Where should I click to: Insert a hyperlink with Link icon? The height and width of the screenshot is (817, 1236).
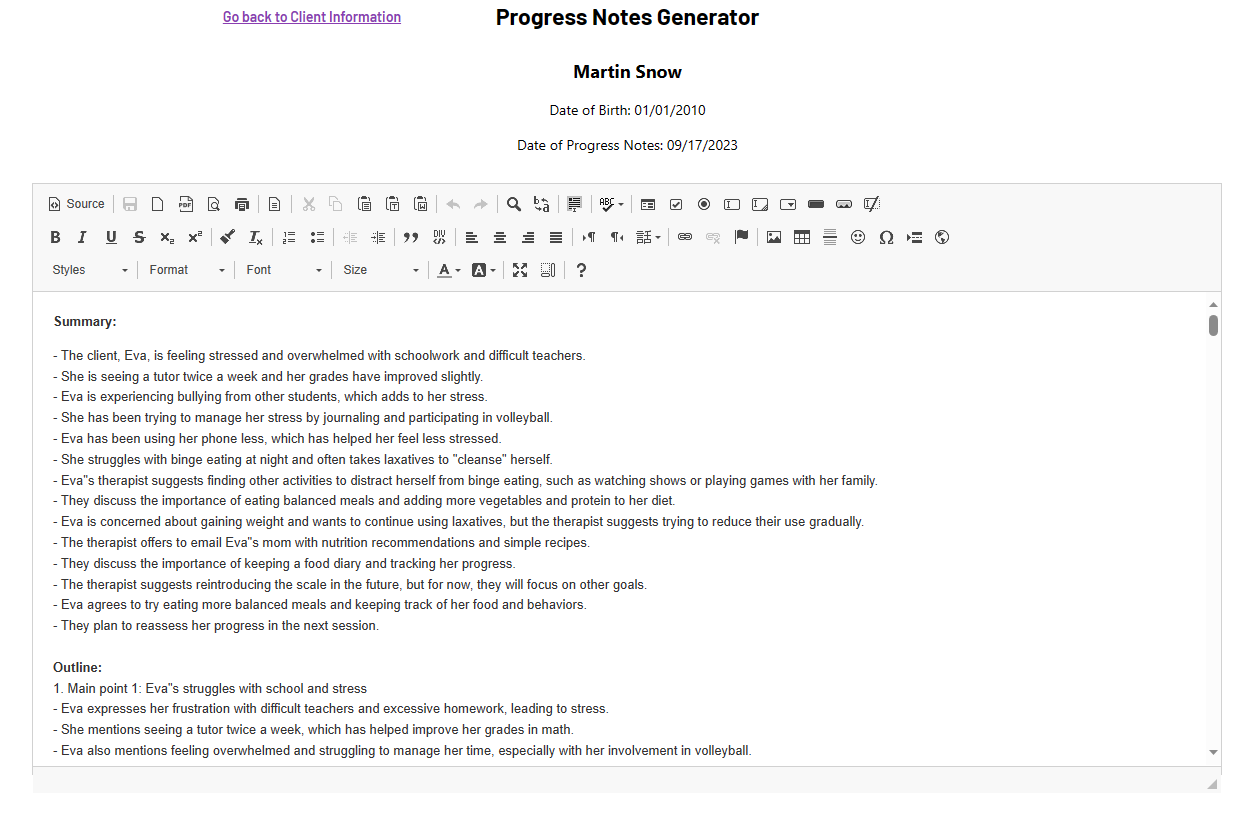685,237
